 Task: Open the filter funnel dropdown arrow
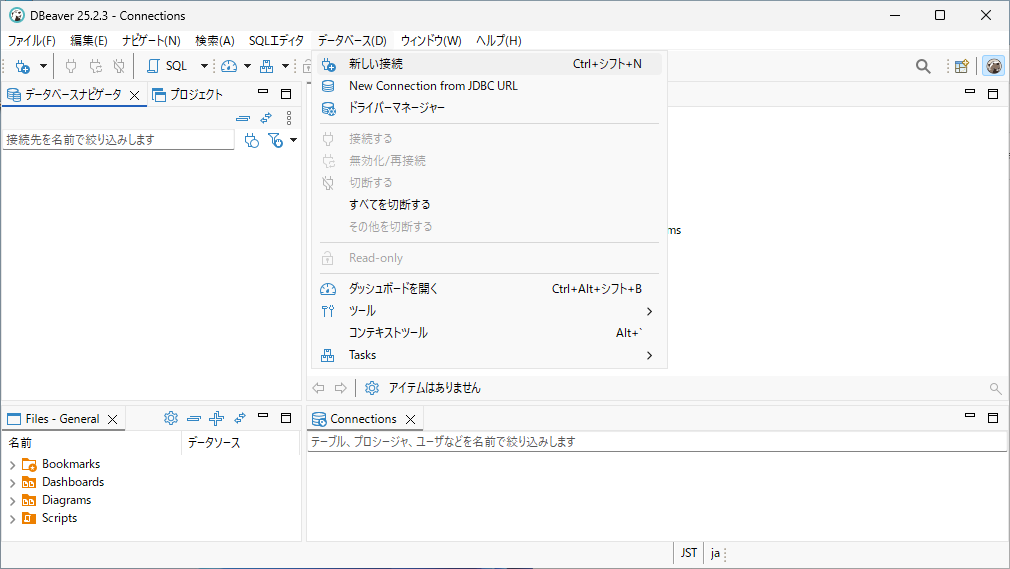293,140
